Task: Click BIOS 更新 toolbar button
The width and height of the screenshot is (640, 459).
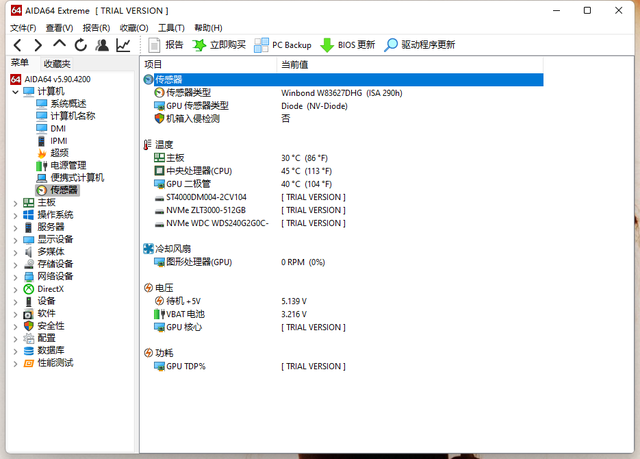Action: click(348, 45)
